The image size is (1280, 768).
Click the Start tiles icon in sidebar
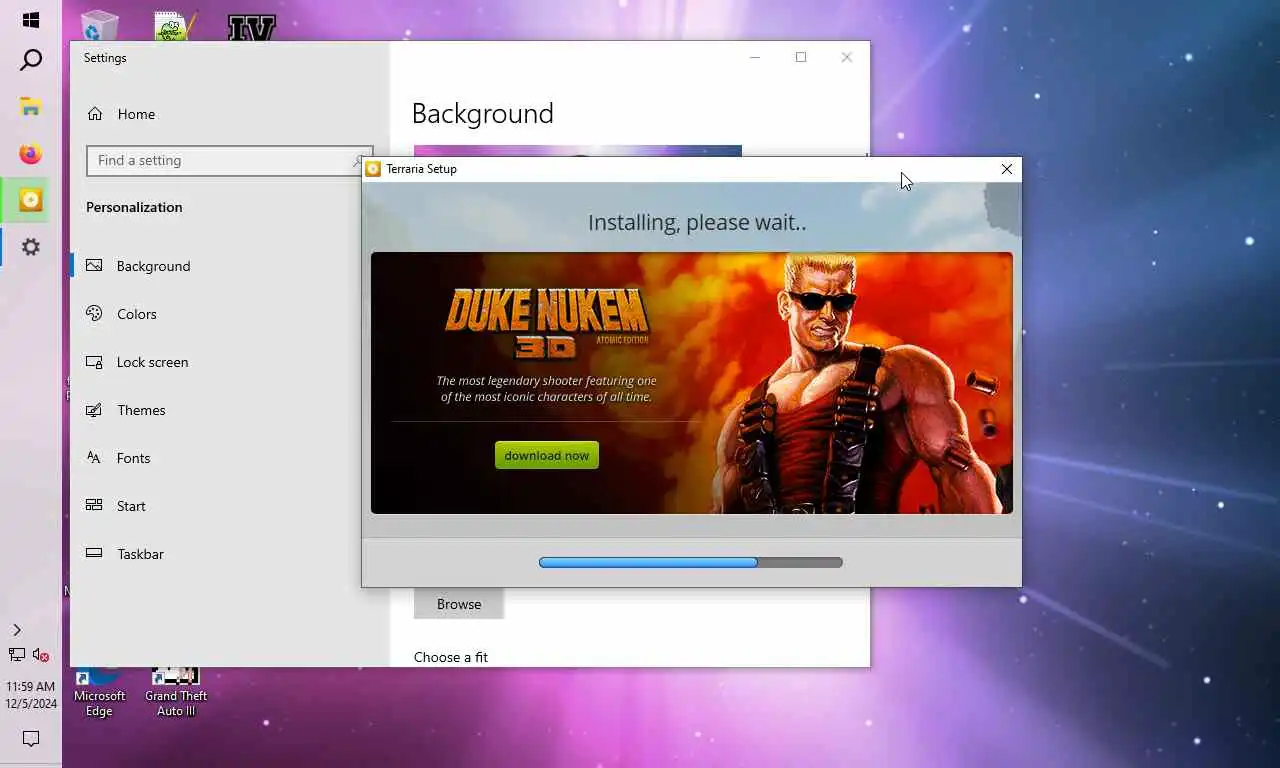[x=94, y=505]
